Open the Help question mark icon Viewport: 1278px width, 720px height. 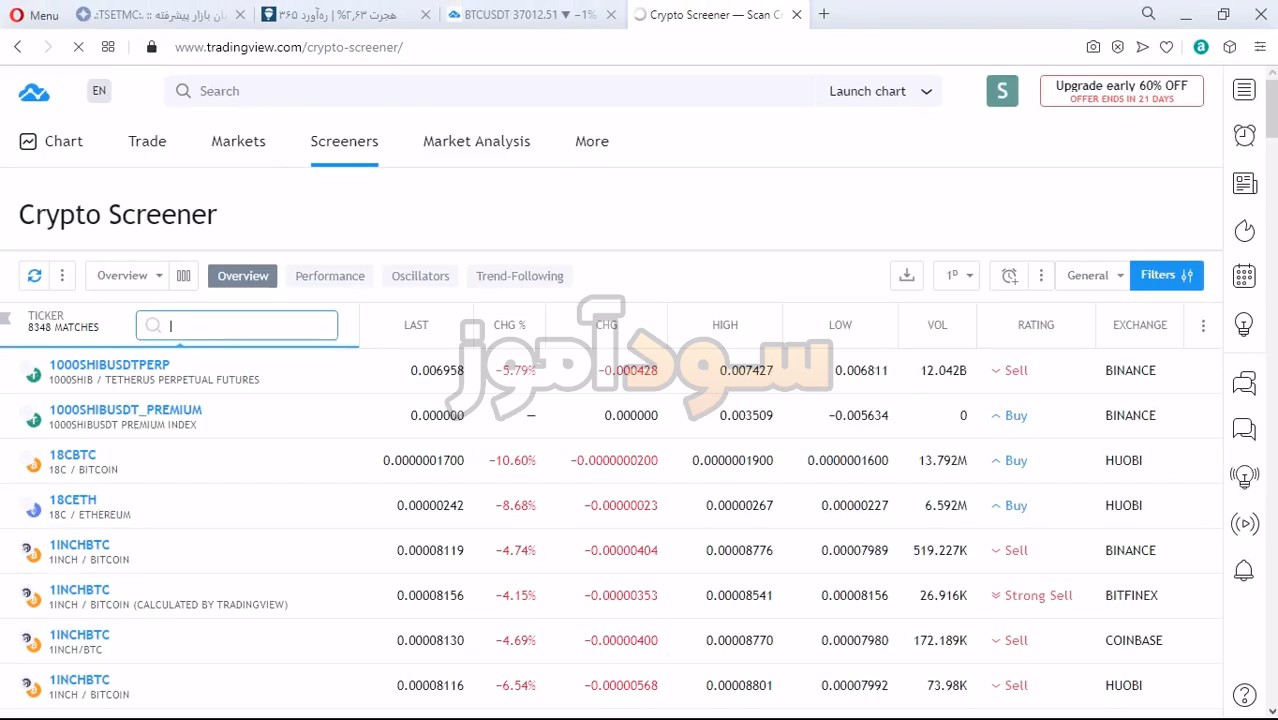point(1244,695)
